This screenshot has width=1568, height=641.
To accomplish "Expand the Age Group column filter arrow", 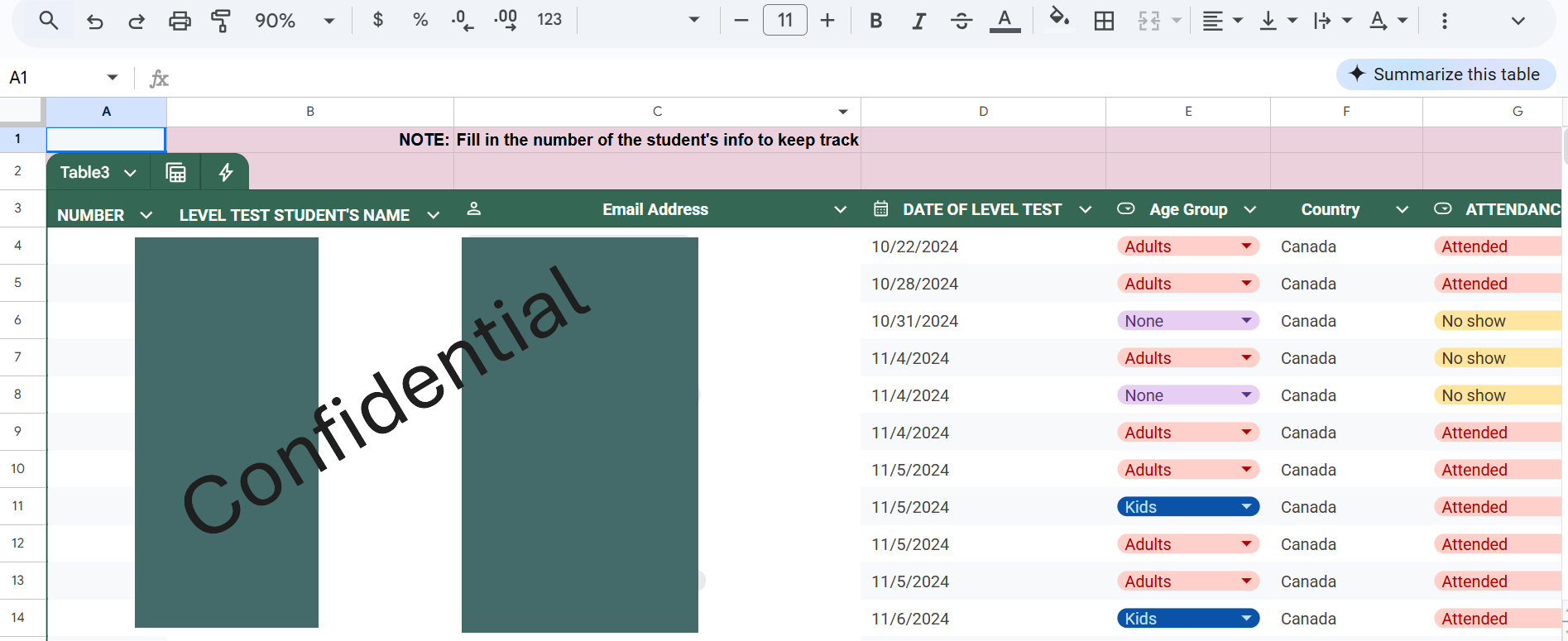I will (1249, 210).
